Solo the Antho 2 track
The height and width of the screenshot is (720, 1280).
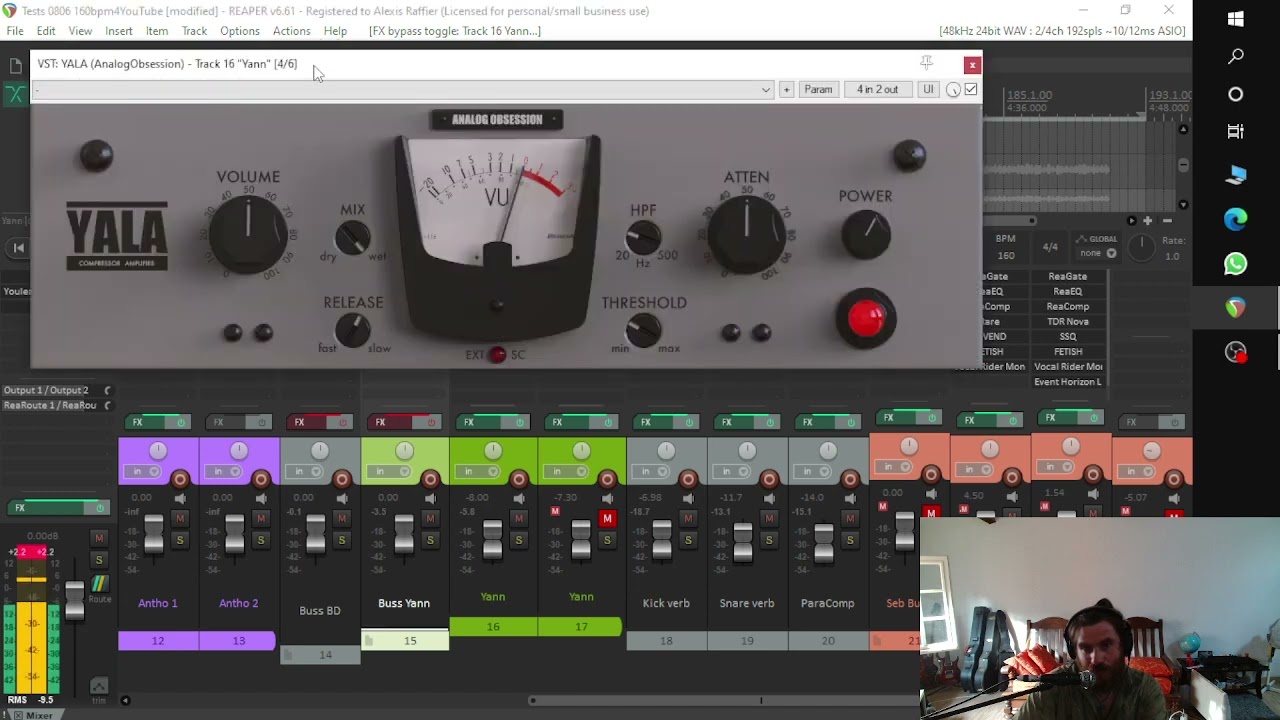(x=261, y=540)
